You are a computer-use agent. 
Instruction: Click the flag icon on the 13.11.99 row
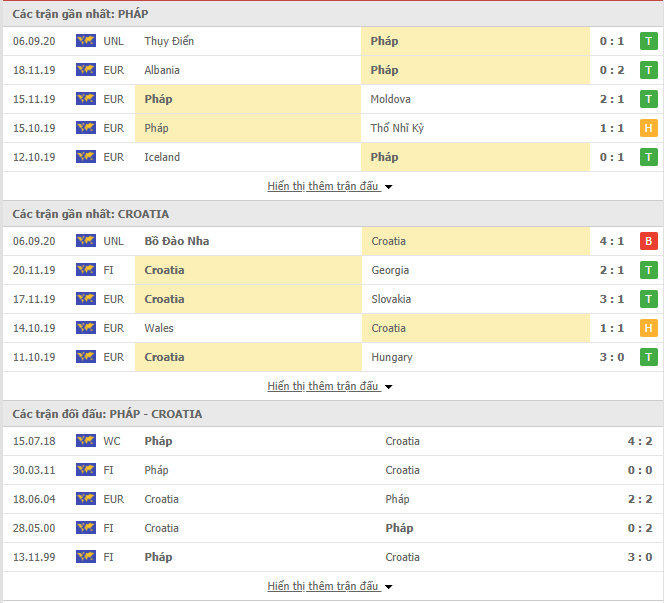pos(86,557)
